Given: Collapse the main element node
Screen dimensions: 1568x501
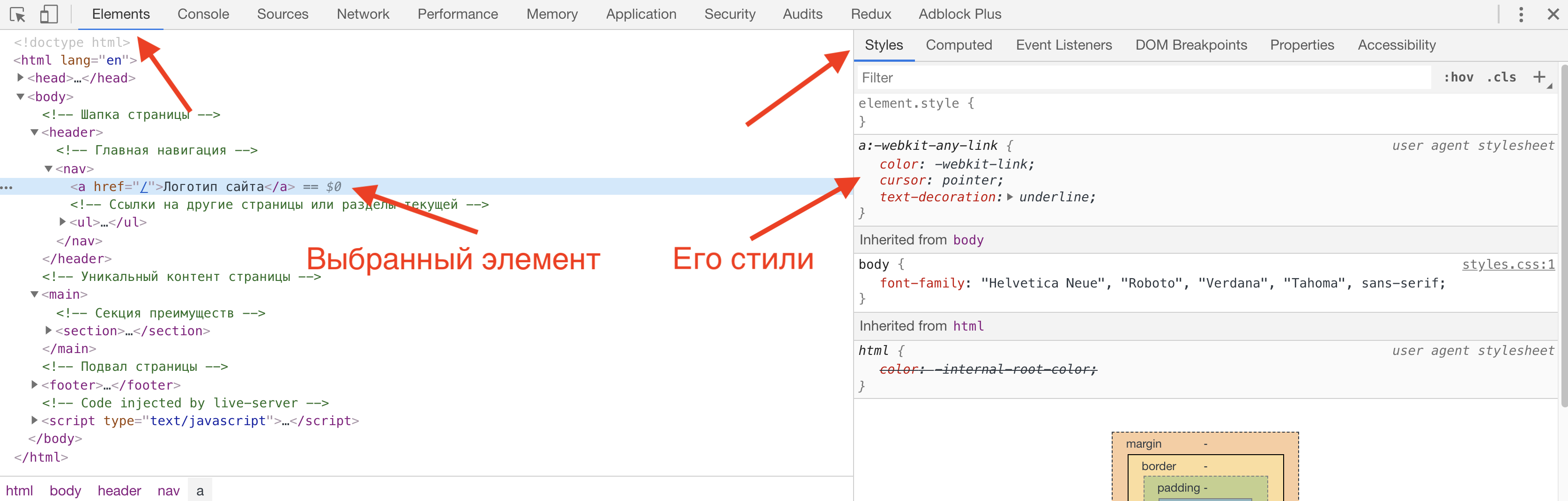Looking at the screenshot, I should (35, 294).
